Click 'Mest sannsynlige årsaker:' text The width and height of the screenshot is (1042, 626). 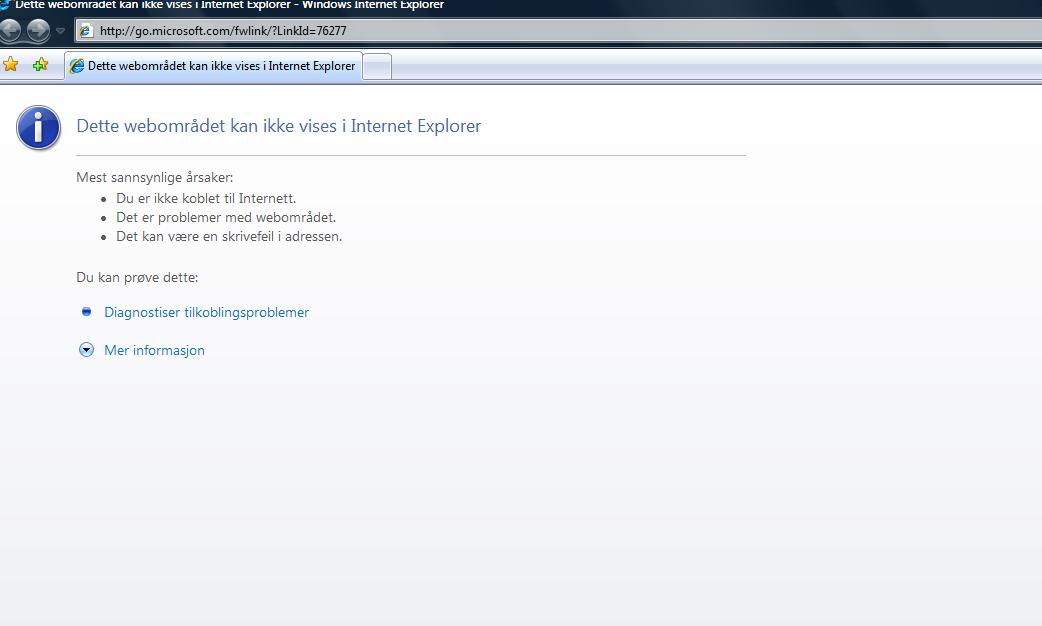click(155, 177)
